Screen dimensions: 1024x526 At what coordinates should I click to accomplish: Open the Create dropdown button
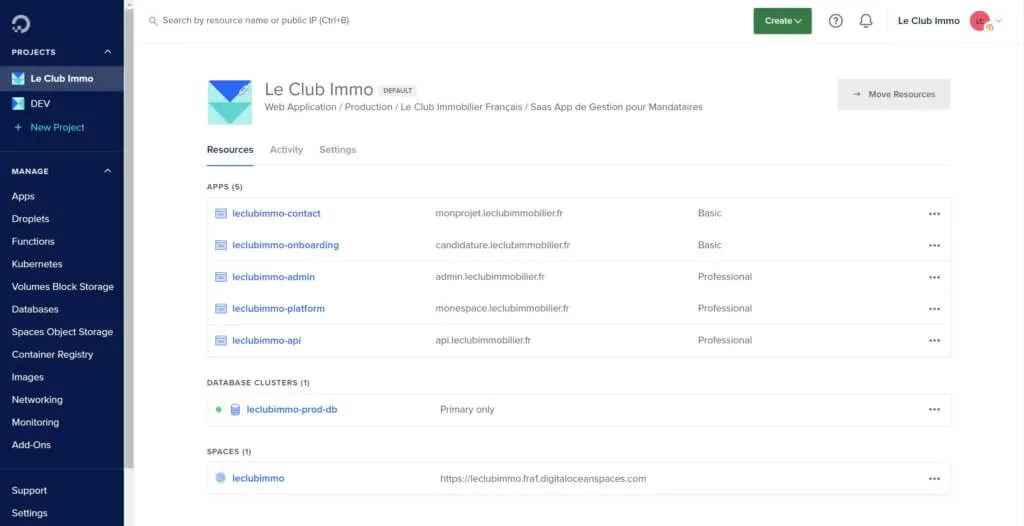tap(782, 21)
